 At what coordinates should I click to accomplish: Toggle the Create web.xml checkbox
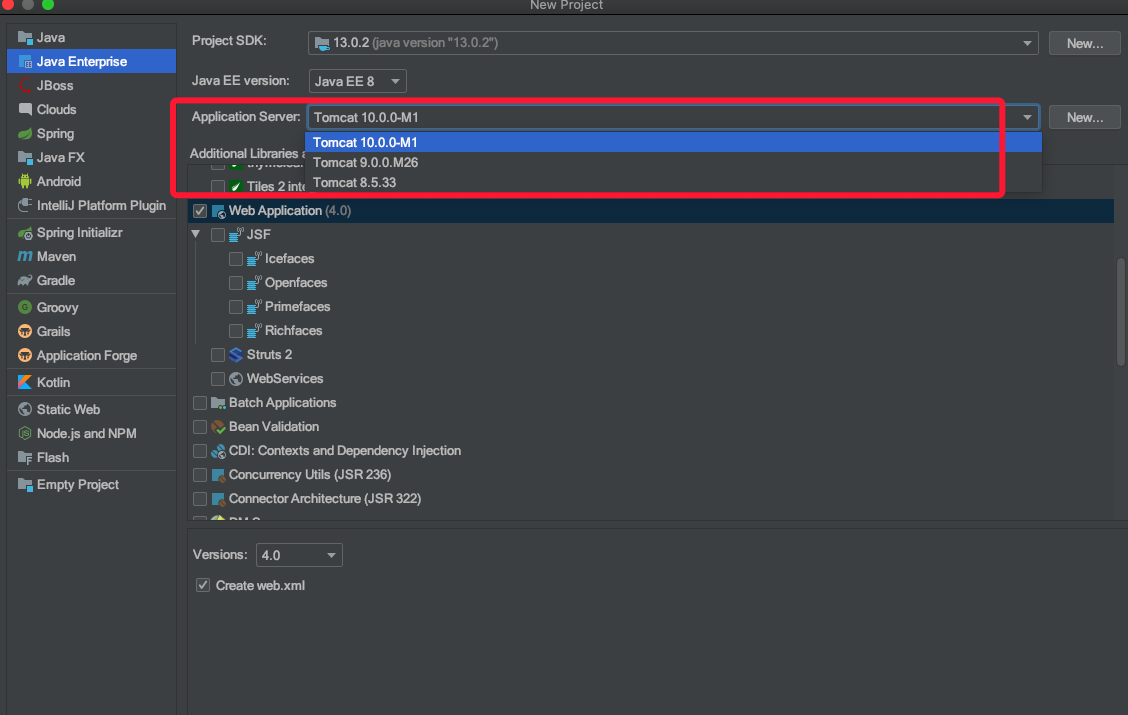(x=203, y=586)
